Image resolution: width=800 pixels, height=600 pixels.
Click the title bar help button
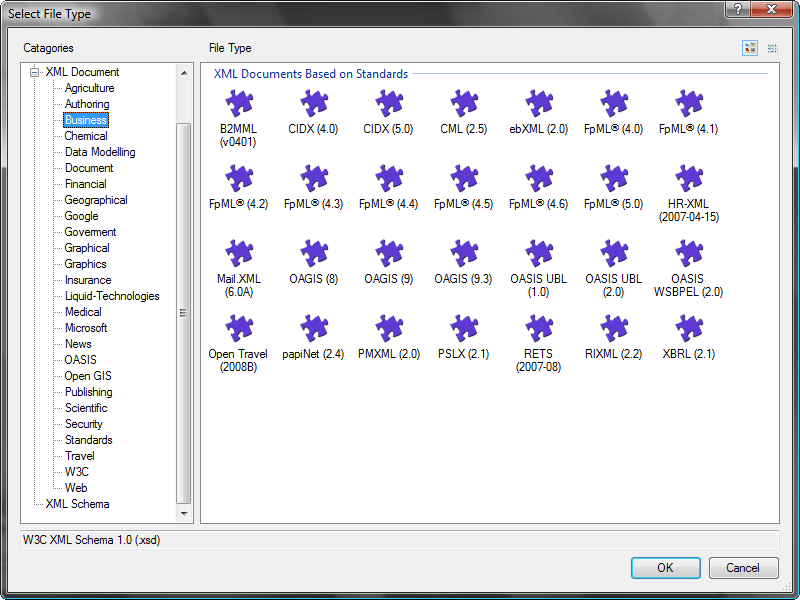(737, 8)
